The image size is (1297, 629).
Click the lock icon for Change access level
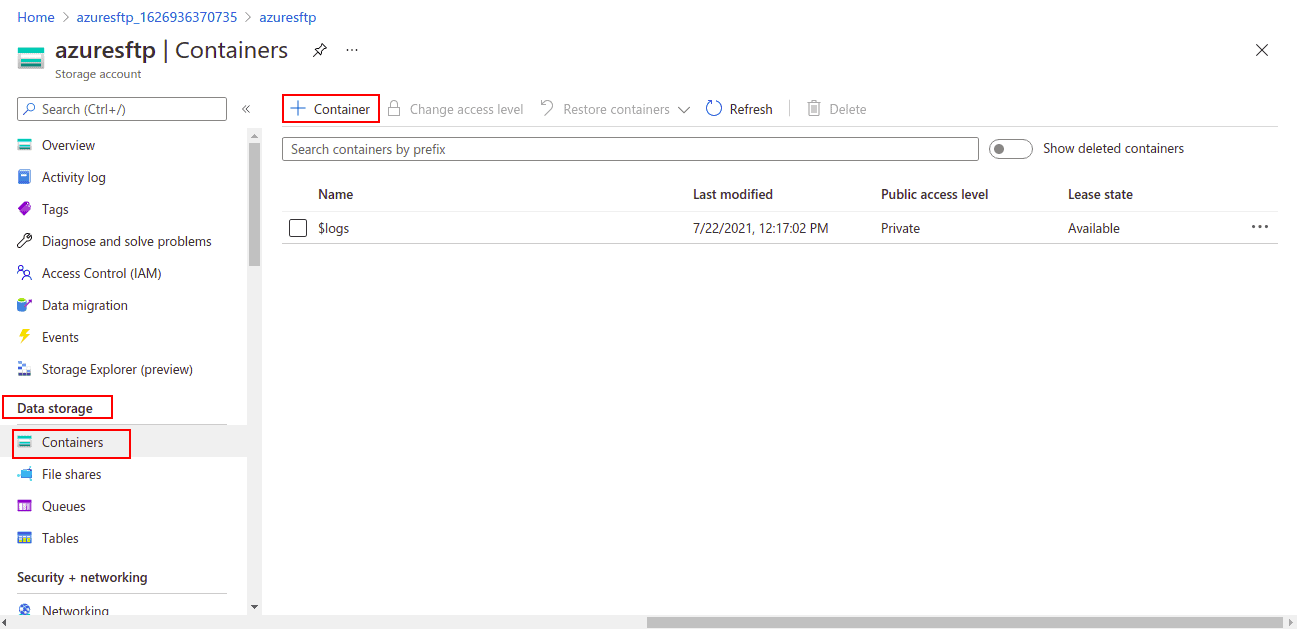pos(394,108)
